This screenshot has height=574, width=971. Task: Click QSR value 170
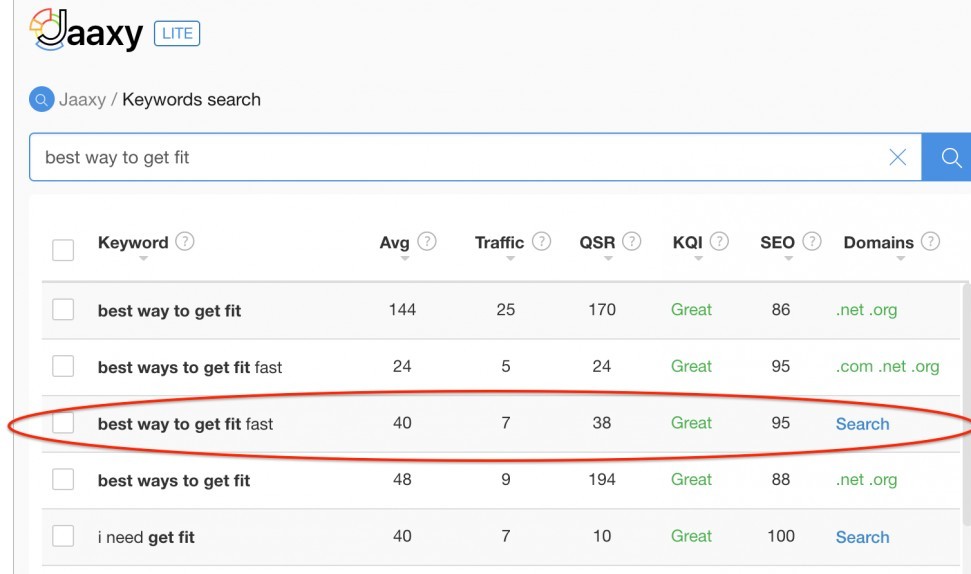pos(602,310)
